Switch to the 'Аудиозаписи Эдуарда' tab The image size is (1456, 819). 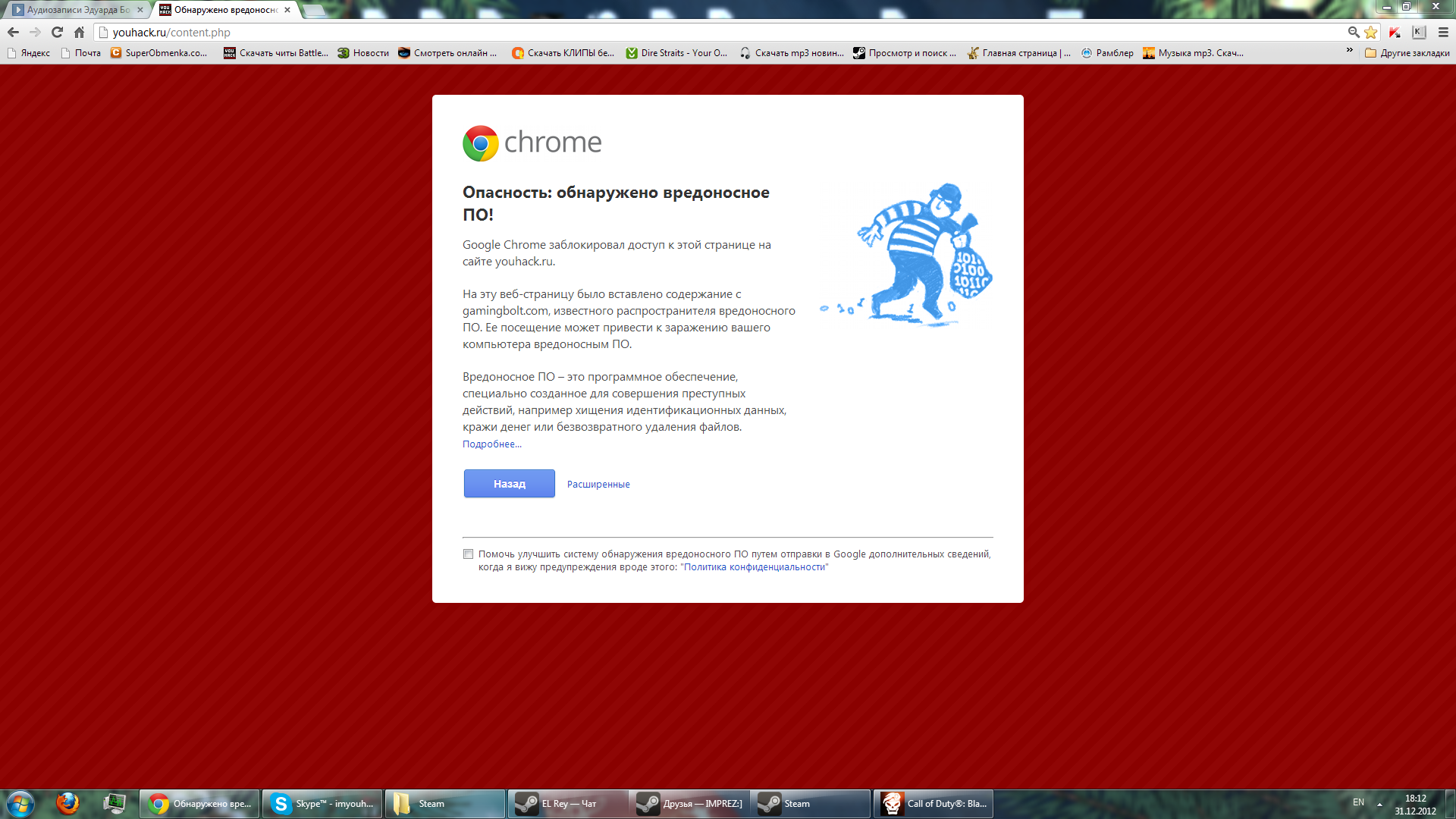point(76,10)
